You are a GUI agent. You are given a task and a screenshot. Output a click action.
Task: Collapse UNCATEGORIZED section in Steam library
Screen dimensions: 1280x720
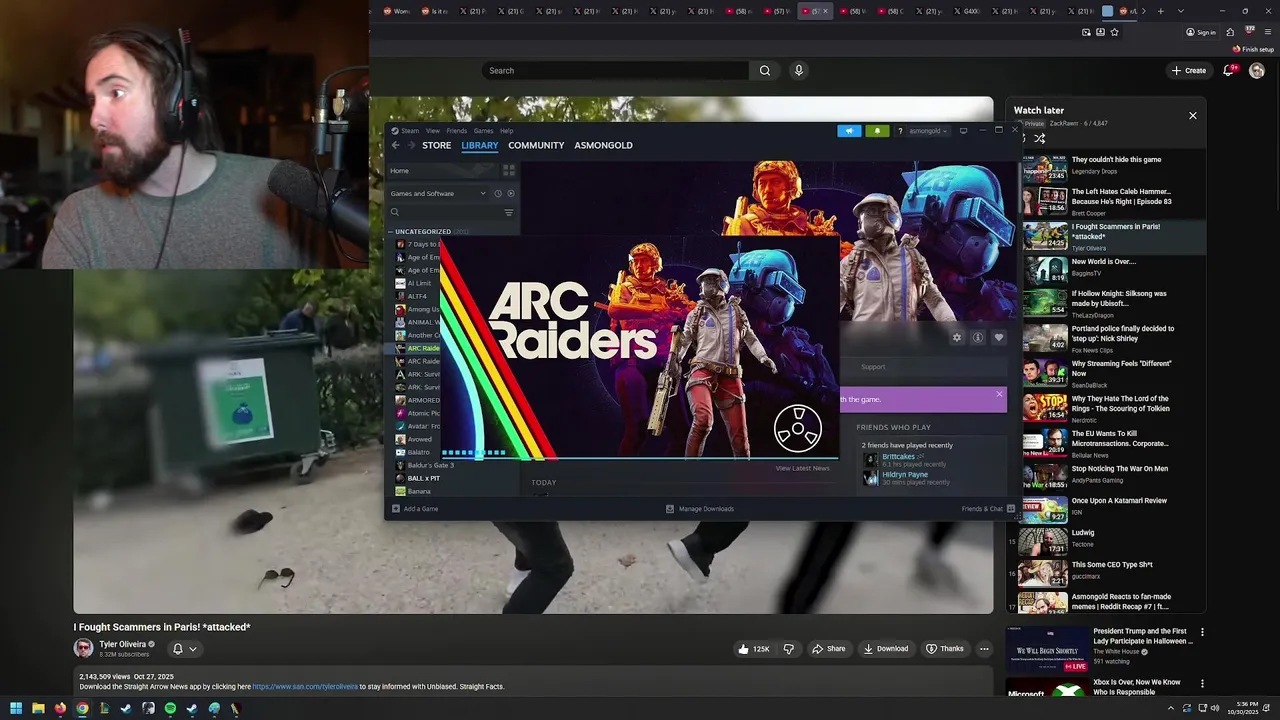(x=391, y=231)
